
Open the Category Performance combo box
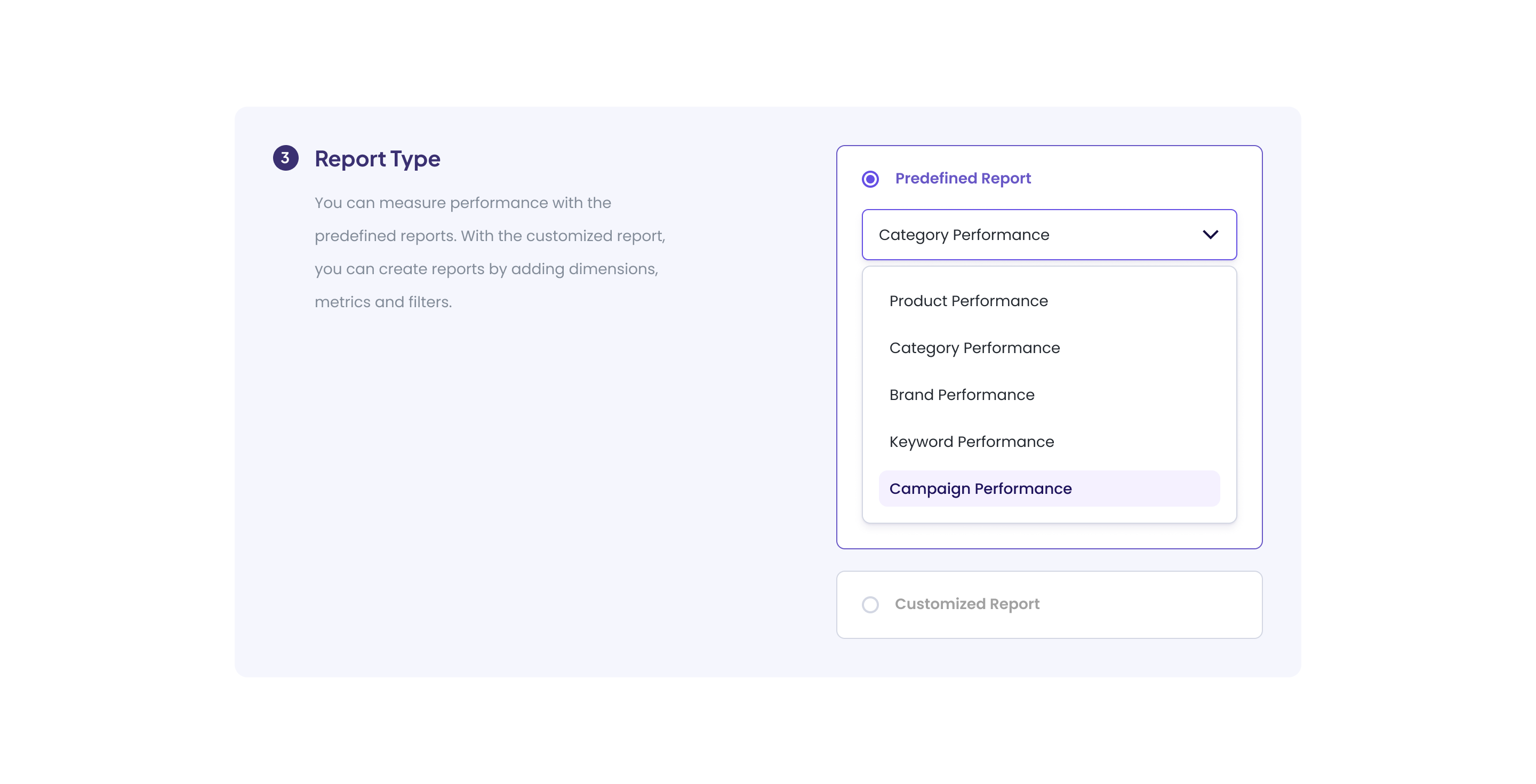(1014, 235)
